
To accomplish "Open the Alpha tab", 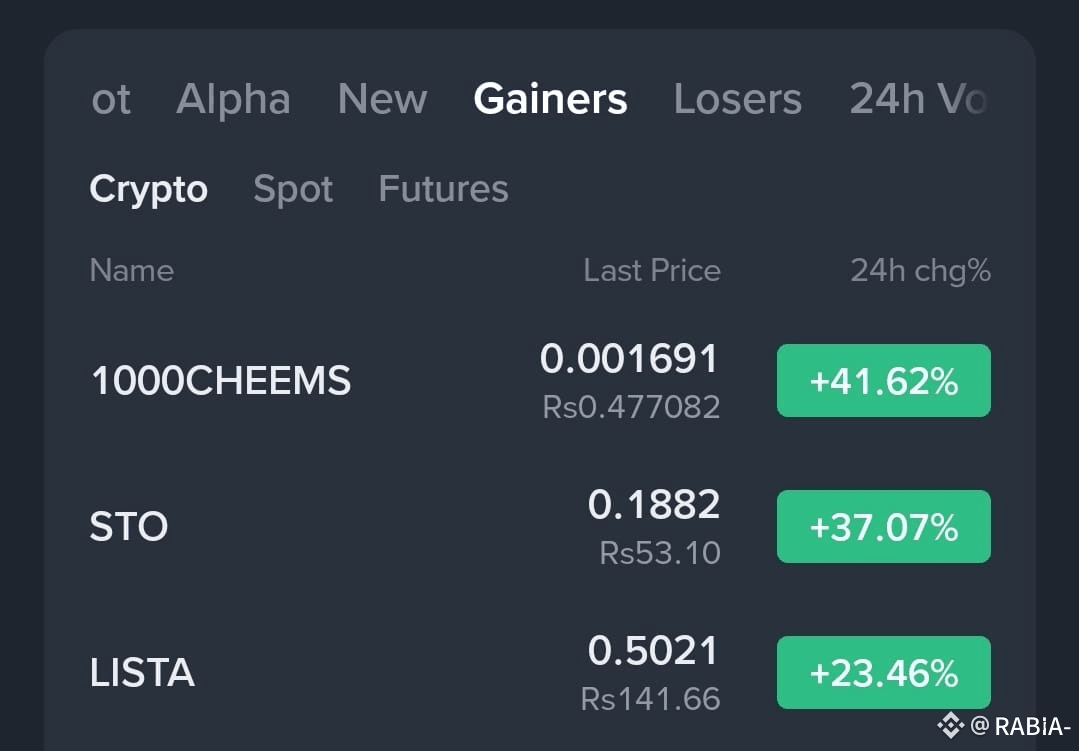I will tap(233, 99).
